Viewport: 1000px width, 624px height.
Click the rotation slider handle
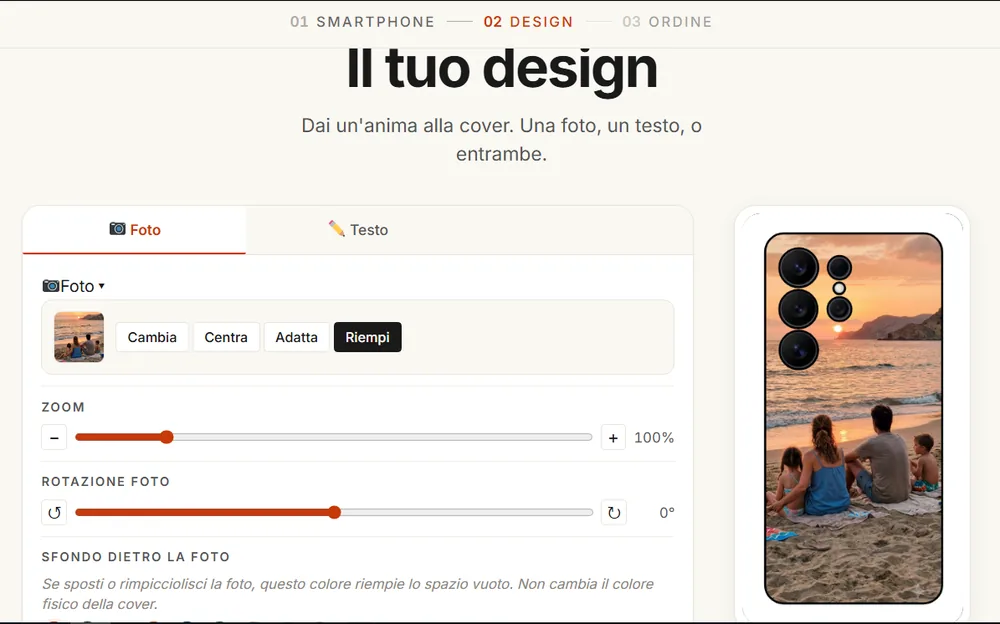click(335, 512)
